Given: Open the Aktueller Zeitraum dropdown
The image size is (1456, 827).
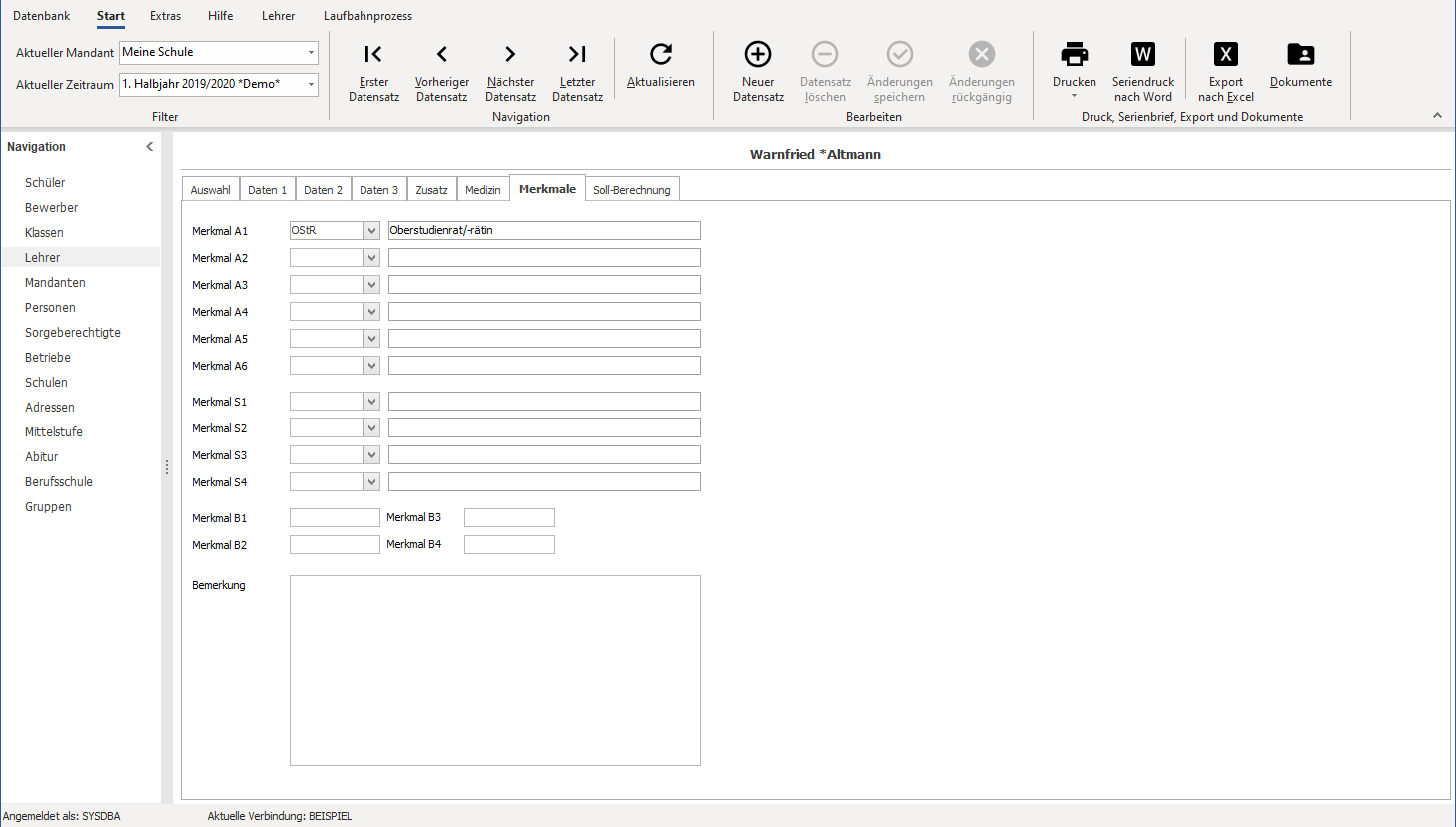Looking at the screenshot, I should click(x=311, y=84).
